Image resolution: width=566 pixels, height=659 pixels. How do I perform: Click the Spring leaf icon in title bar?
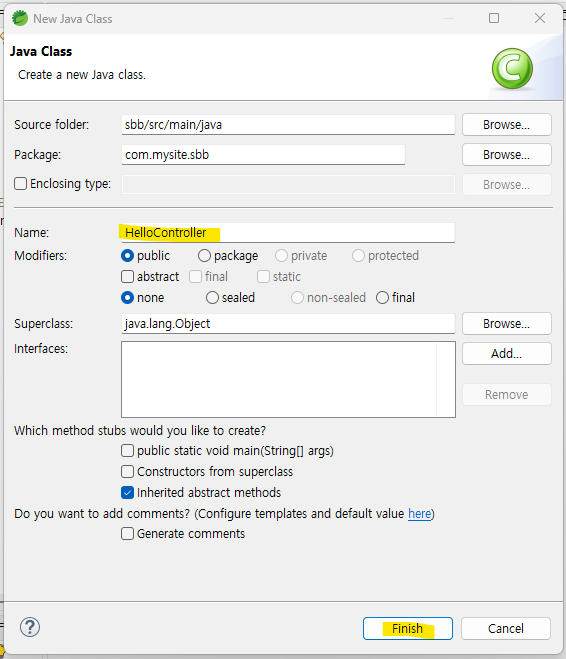click(20, 18)
